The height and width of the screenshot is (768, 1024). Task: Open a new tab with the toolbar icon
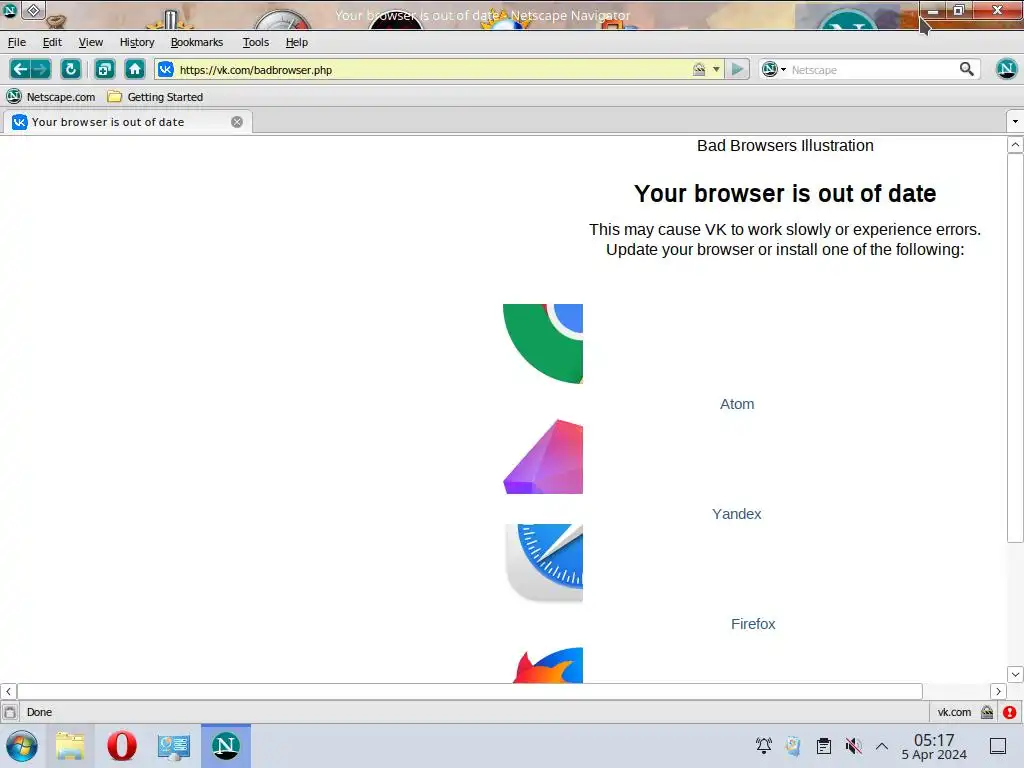coord(104,69)
